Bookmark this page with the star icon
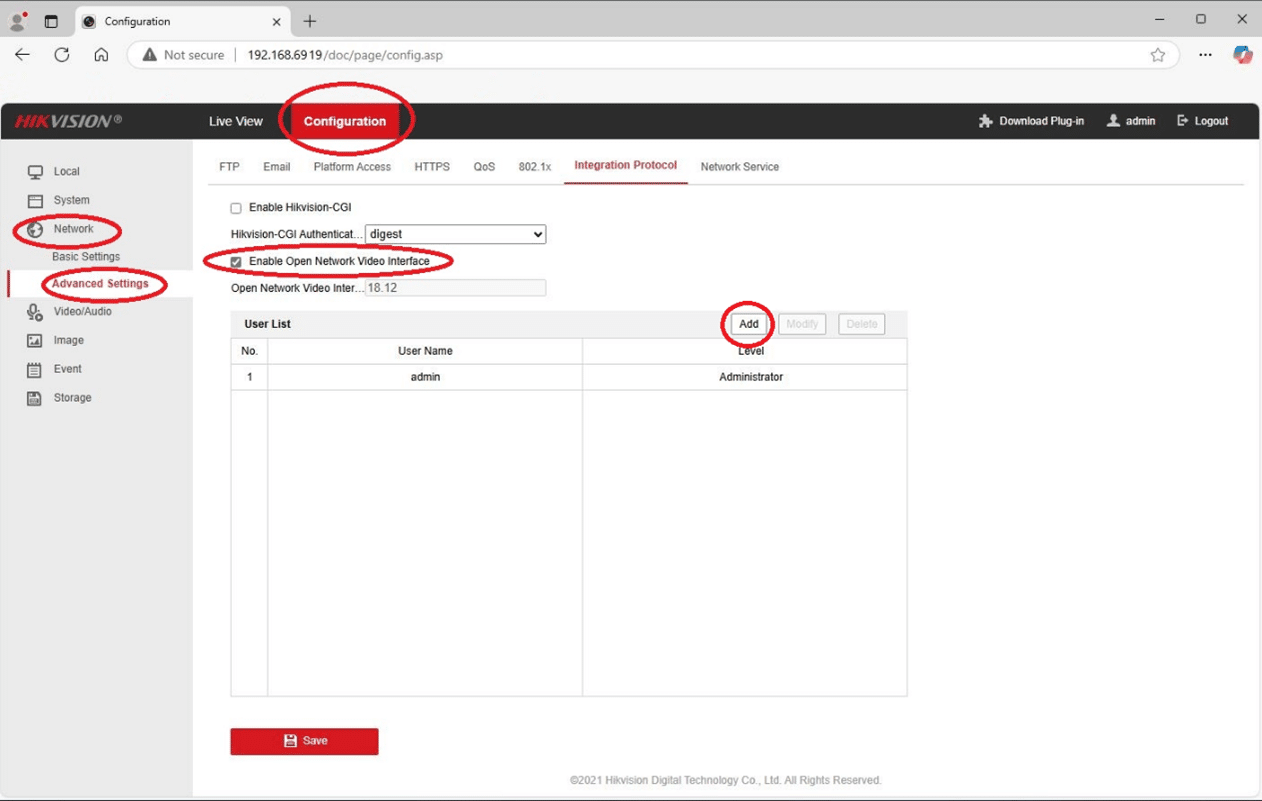This screenshot has height=801, width=1262. click(x=1158, y=55)
